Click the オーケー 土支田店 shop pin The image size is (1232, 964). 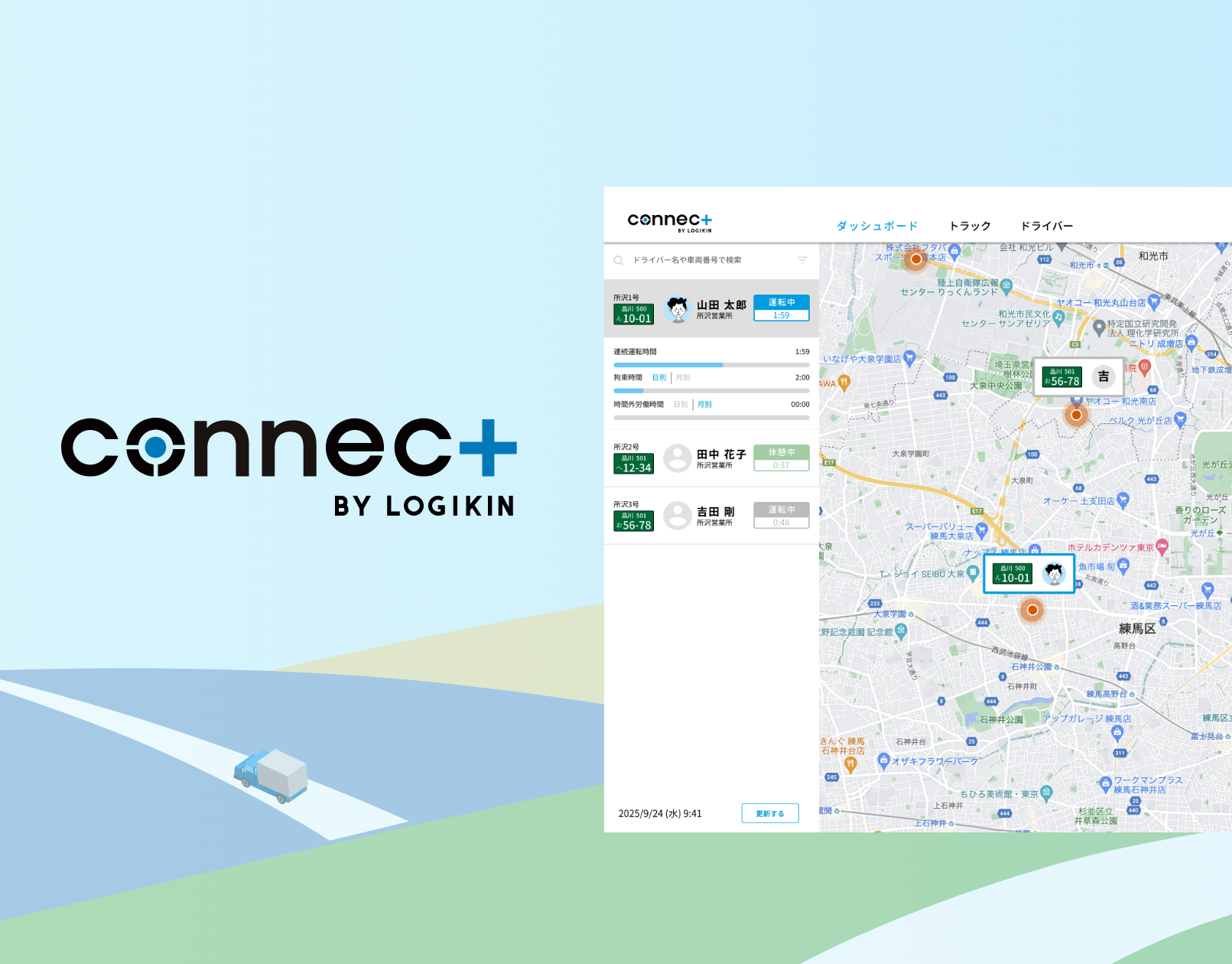click(x=1123, y=500)
